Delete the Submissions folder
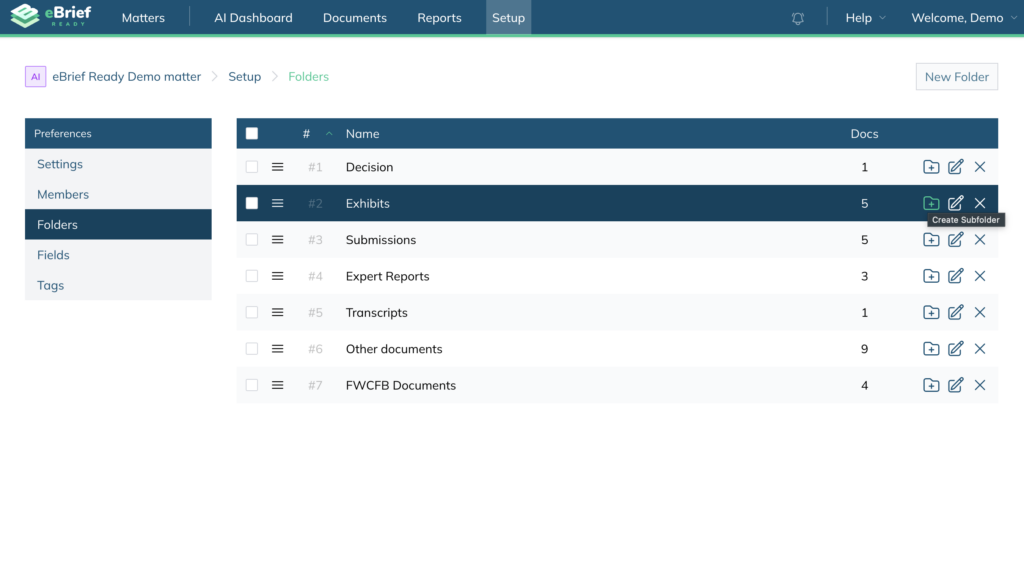This screenshot has height=576, width=1024. (x=980, y=240)
